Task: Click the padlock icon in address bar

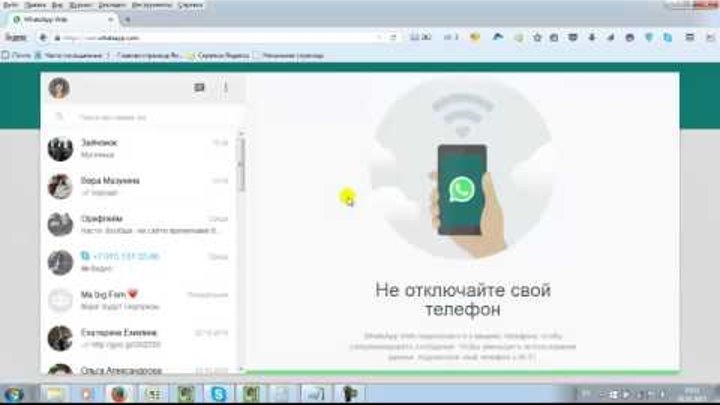Action: tap(57, 38)
